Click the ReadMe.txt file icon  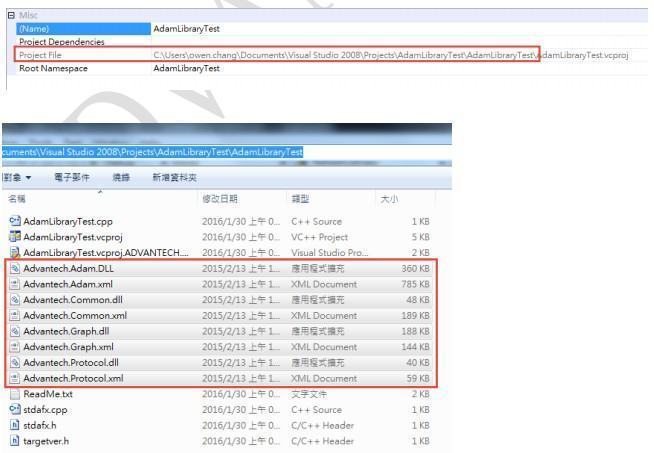15,394
